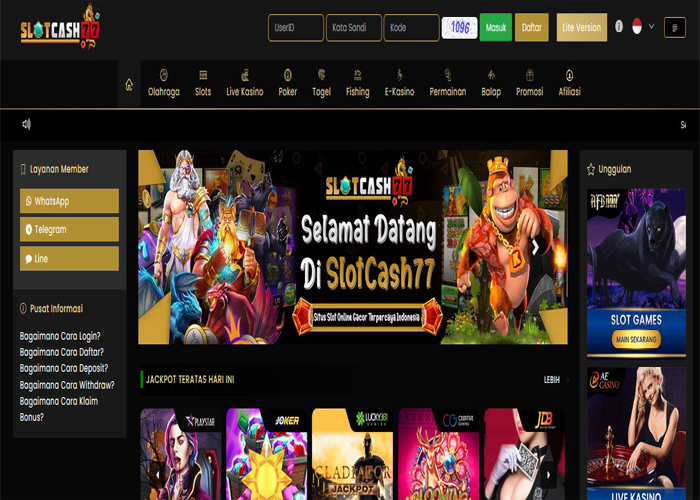The image size is (700, 500).
Task: Click the green Masuk login button
Action: point(496,27)
